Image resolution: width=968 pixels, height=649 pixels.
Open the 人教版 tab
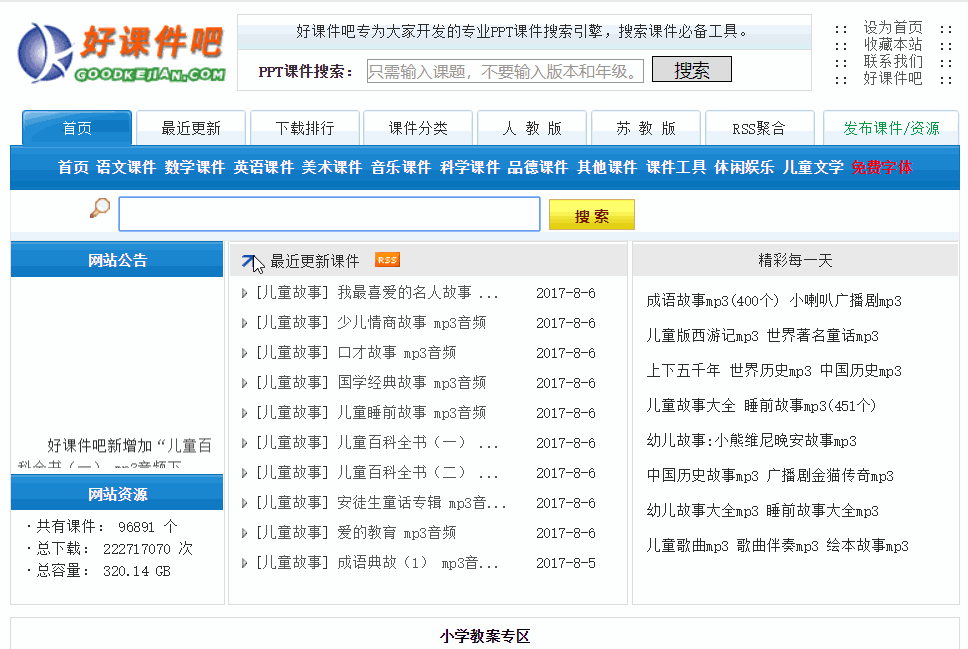pos(532,128)
